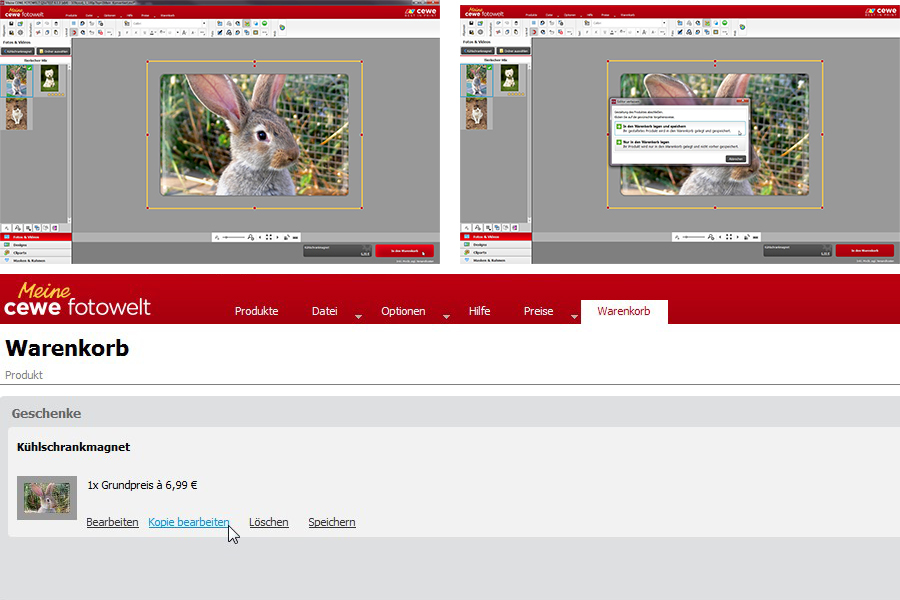Expand the Optionen dropdown arrow in large menu bar
Screen dimensions: 900x600
[446, 316]
